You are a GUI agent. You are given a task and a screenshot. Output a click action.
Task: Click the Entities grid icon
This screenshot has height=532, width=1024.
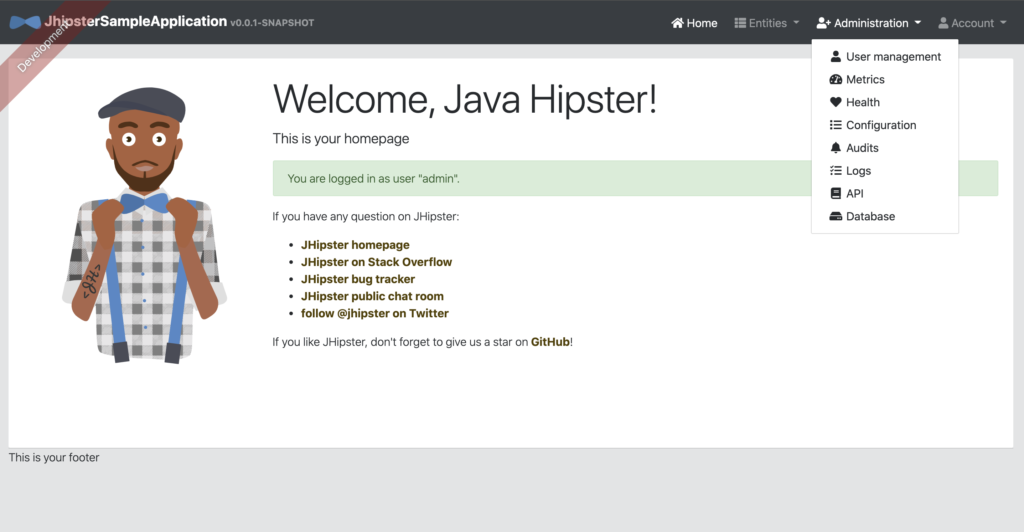coord(740,23)
